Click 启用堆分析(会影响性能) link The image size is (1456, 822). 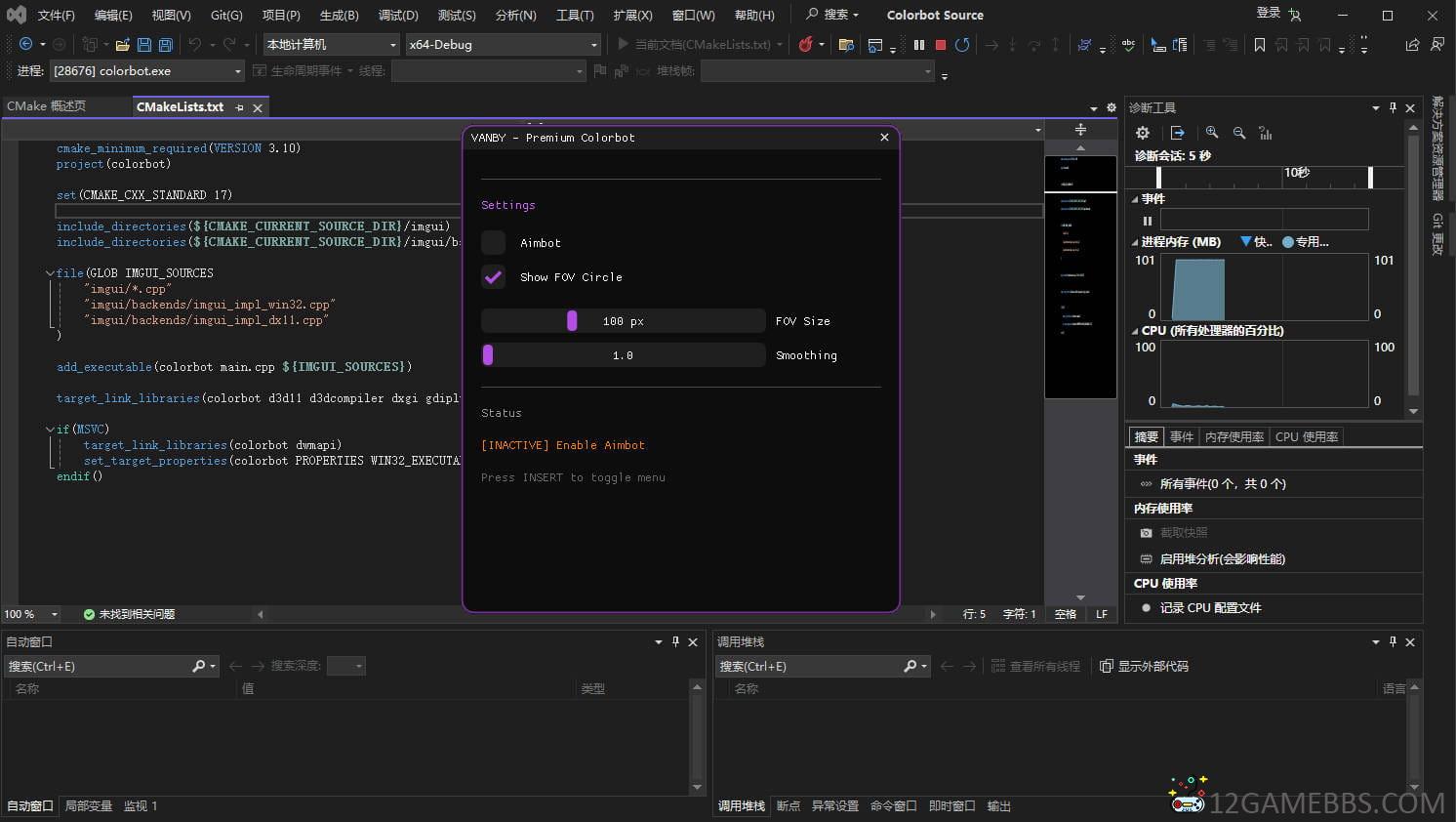(1222, 559)
